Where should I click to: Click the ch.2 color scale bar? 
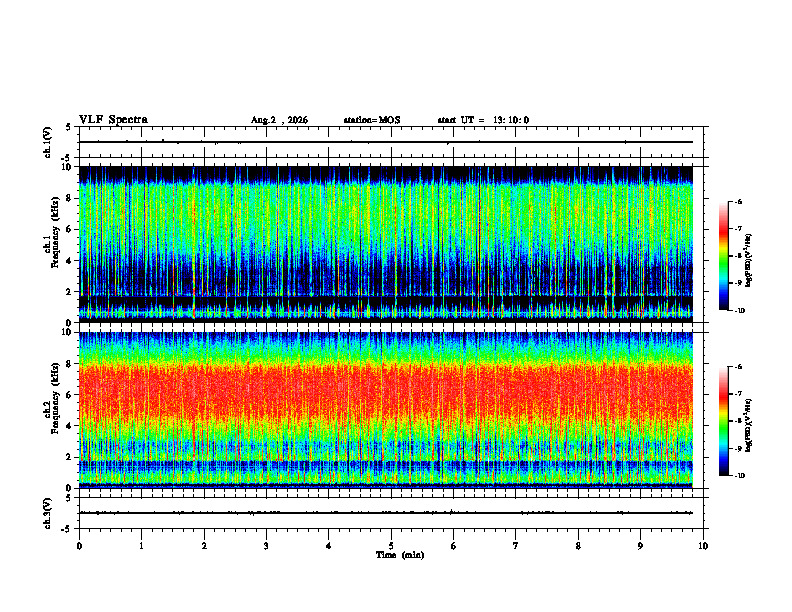tap(723, 421)
